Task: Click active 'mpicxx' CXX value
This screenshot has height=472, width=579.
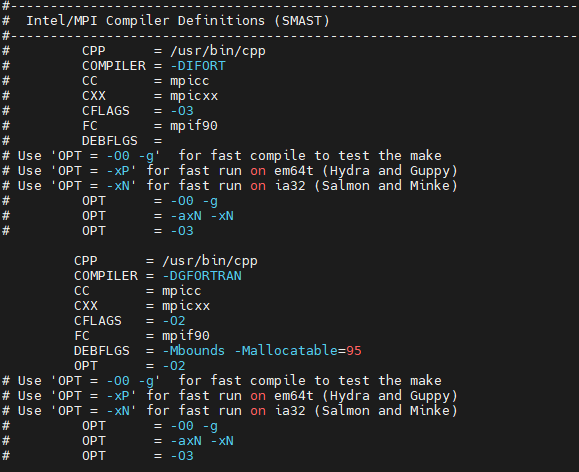Action: point(186,306)
